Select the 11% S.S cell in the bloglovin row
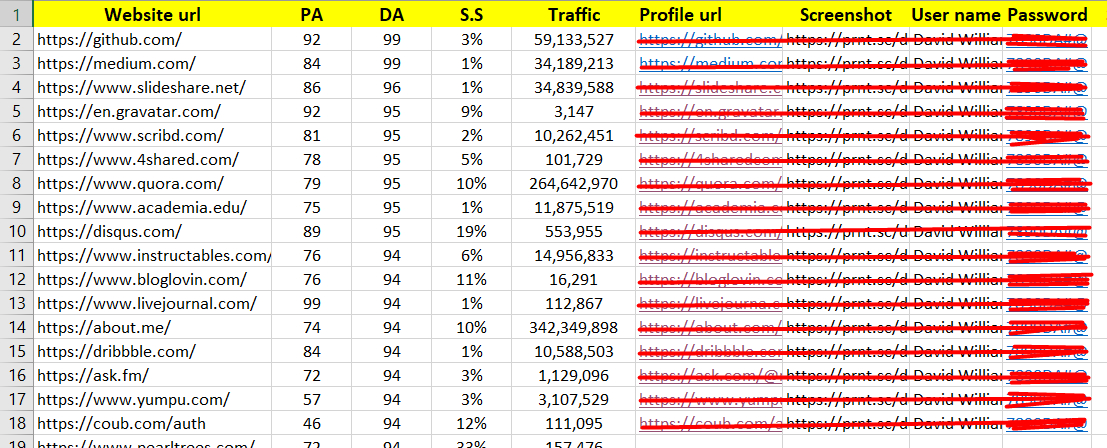The height and width of the screenshot is (448, 1107). [469, 279]
